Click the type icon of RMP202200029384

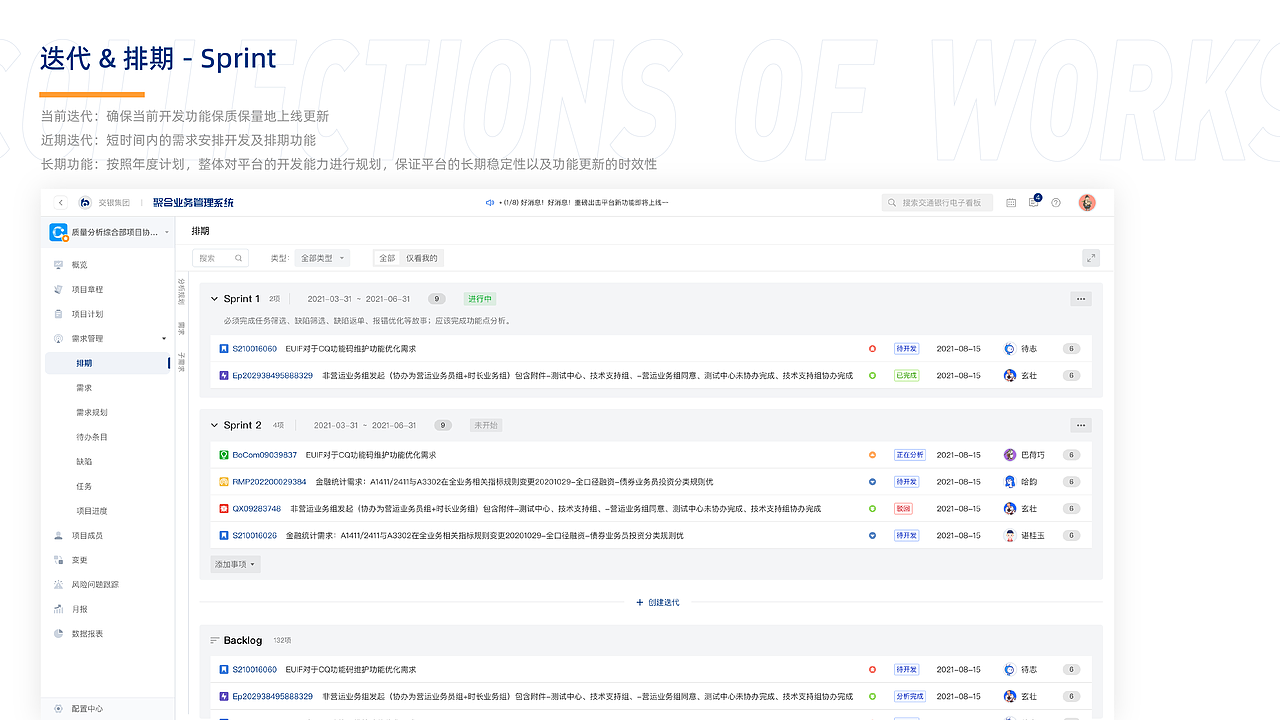tap(224, 482)
